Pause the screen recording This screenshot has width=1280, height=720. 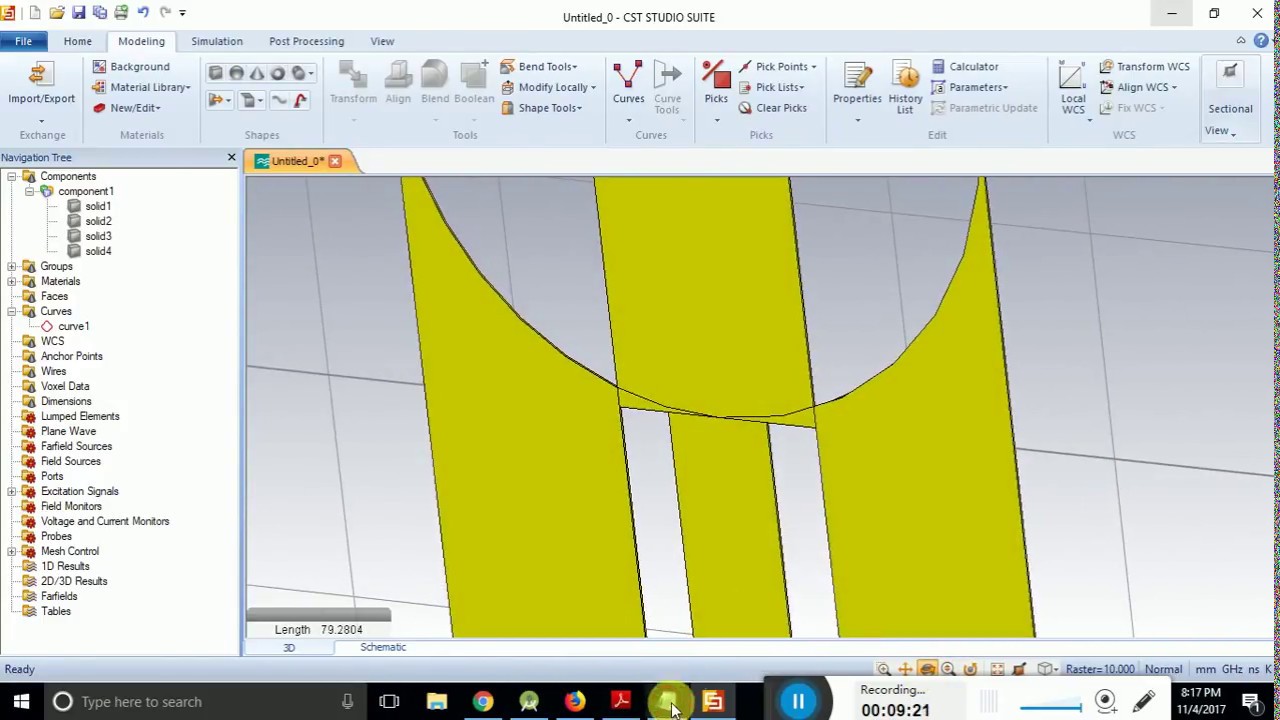(798, 701)
